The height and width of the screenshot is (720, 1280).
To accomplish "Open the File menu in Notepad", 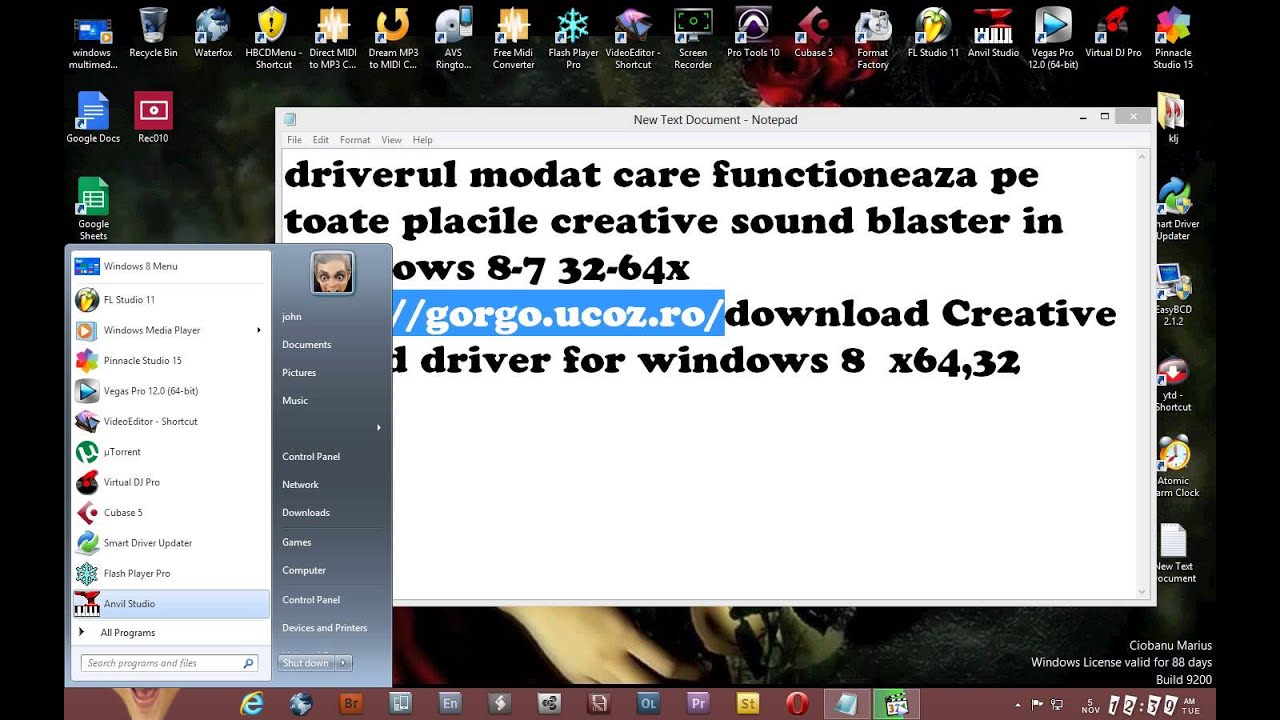I will click(294, 140).
